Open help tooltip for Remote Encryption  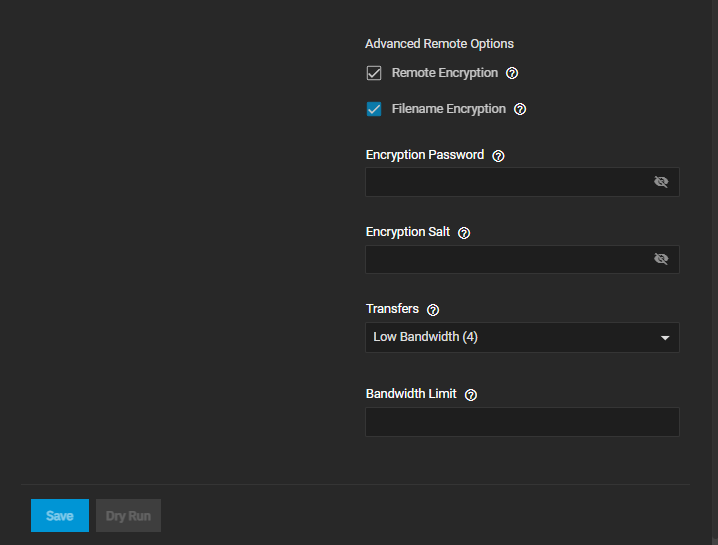[512, 73]
